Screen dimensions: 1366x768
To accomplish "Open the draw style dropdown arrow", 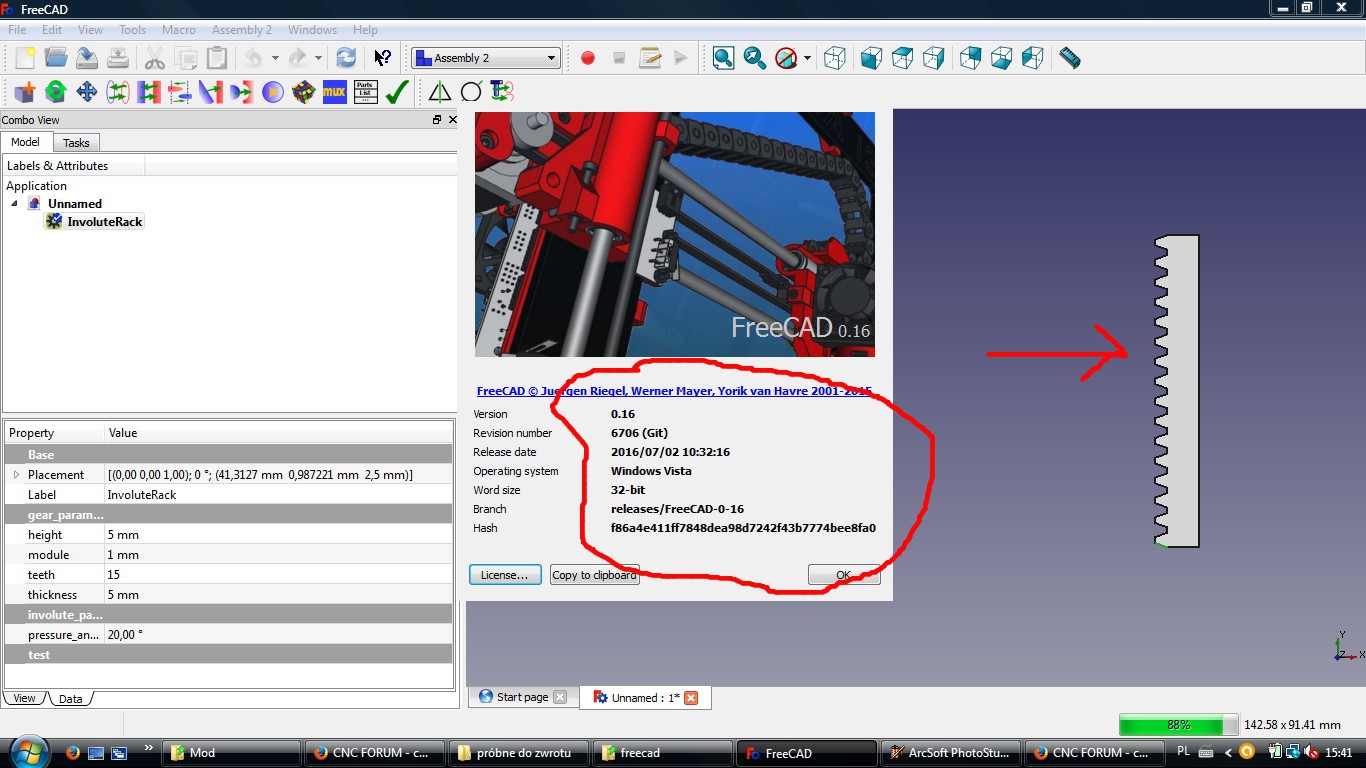I will (807, 58).
